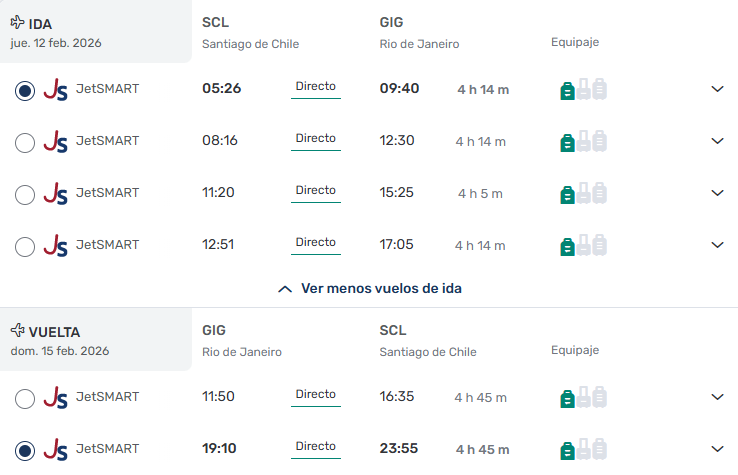
Task: Click JetSMART logo on 05:26 flight
Action: [x=55, y=89]
